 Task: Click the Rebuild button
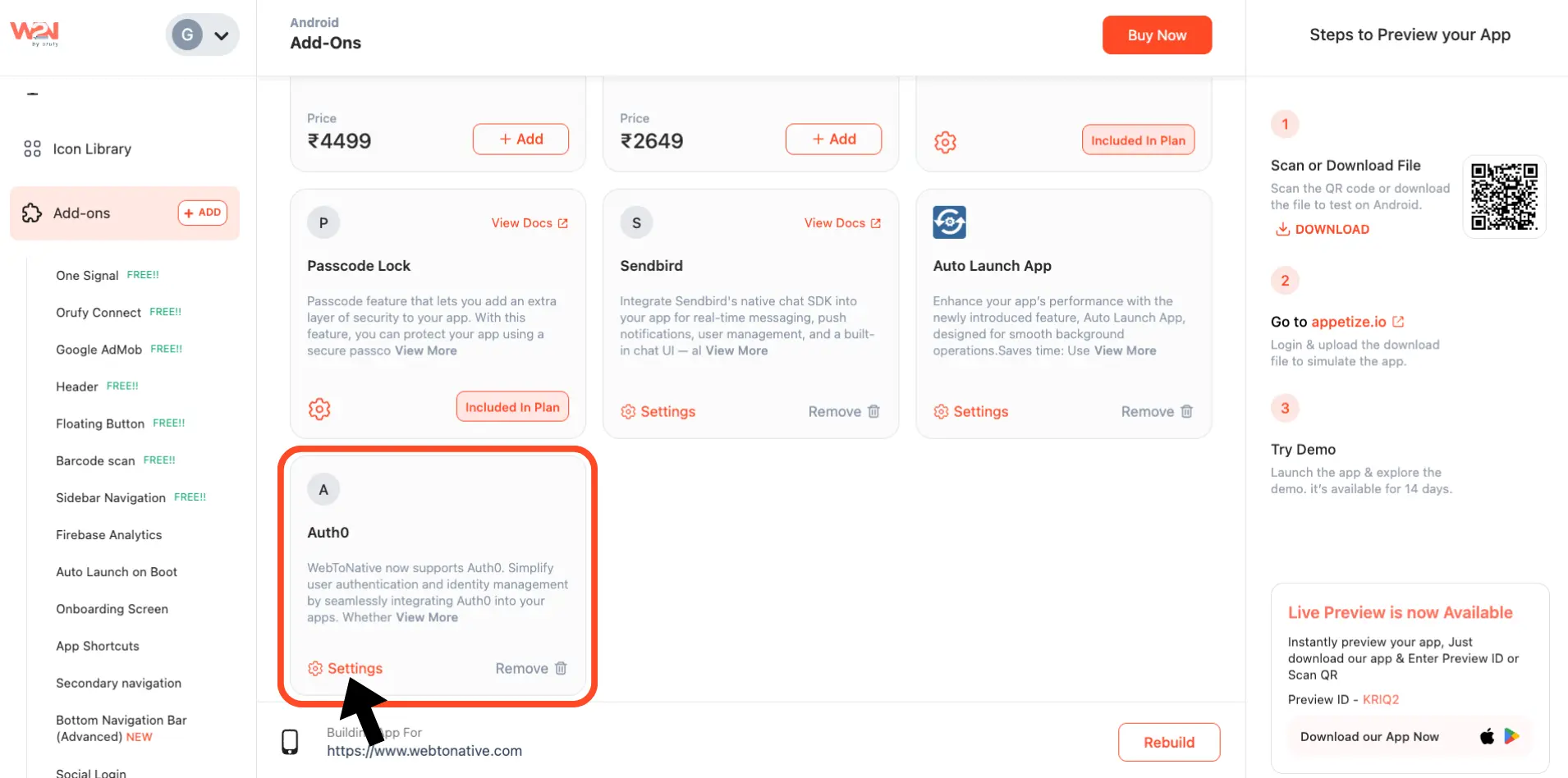point(1168,742)
